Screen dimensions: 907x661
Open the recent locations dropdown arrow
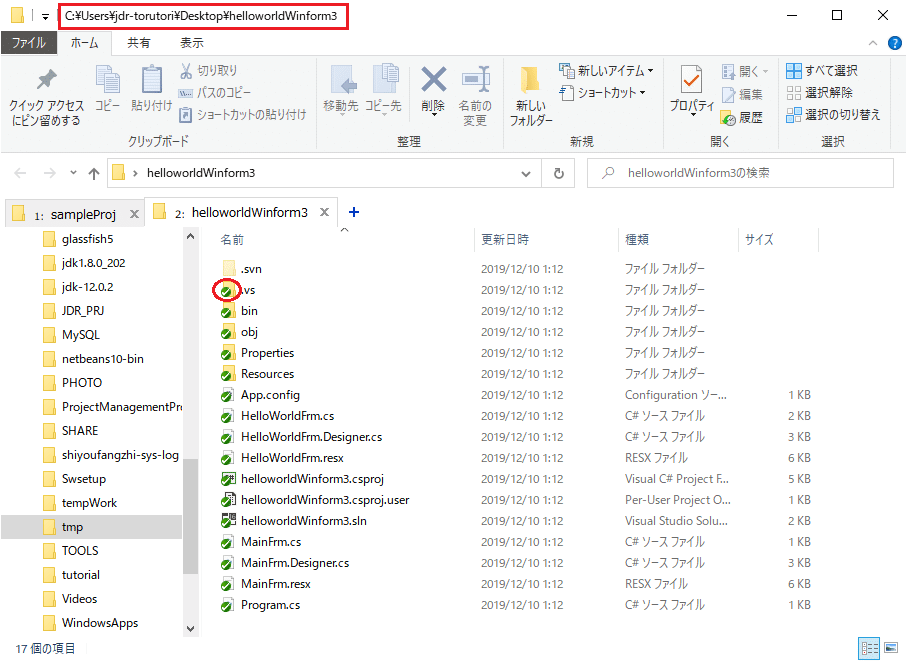[x=73, y=173]
